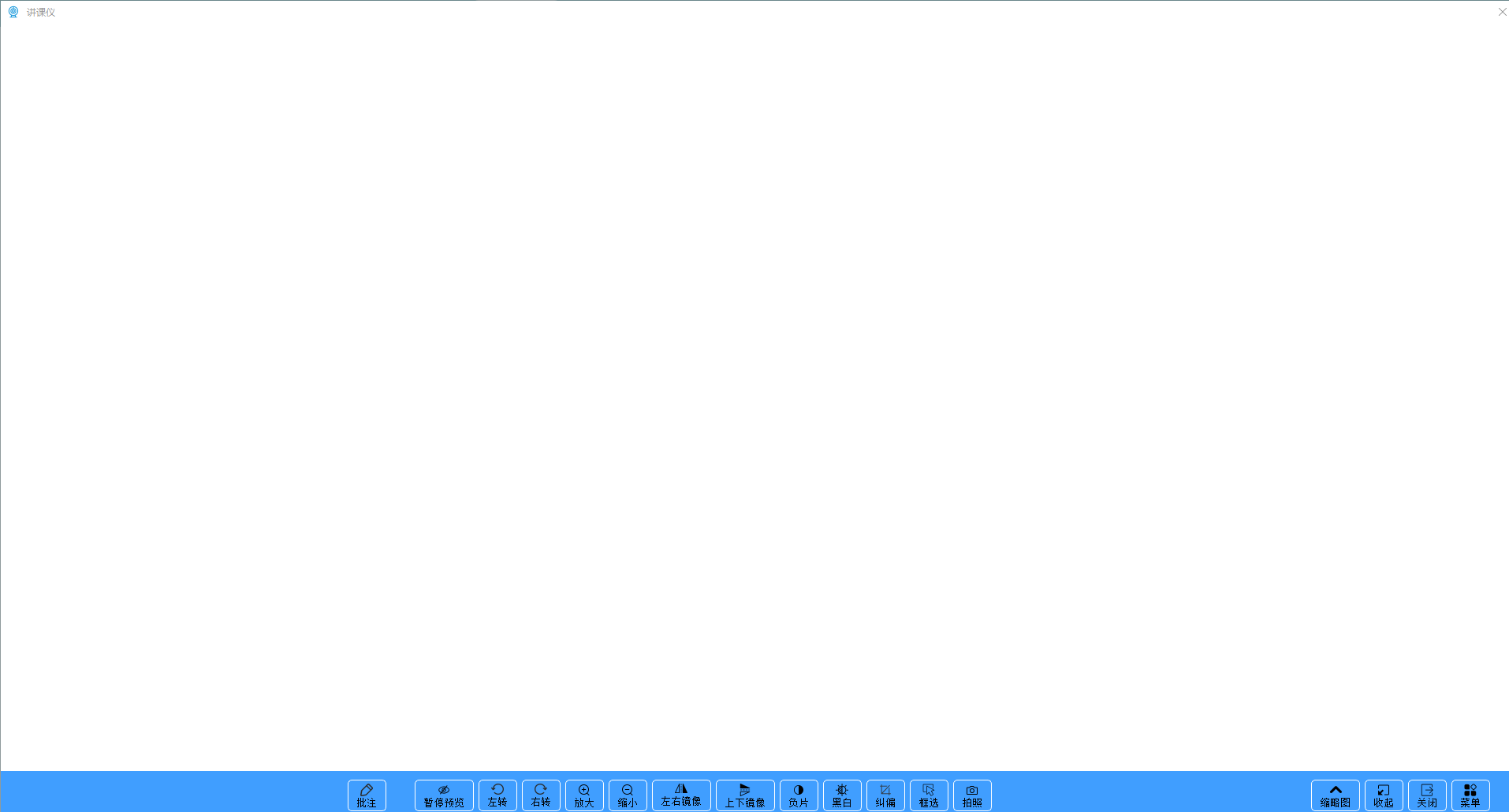Select the 批注 annotation pencil tool
The width and height of the screenshot is (1509, 812).
pyautogui.click(x=367, y=795)
